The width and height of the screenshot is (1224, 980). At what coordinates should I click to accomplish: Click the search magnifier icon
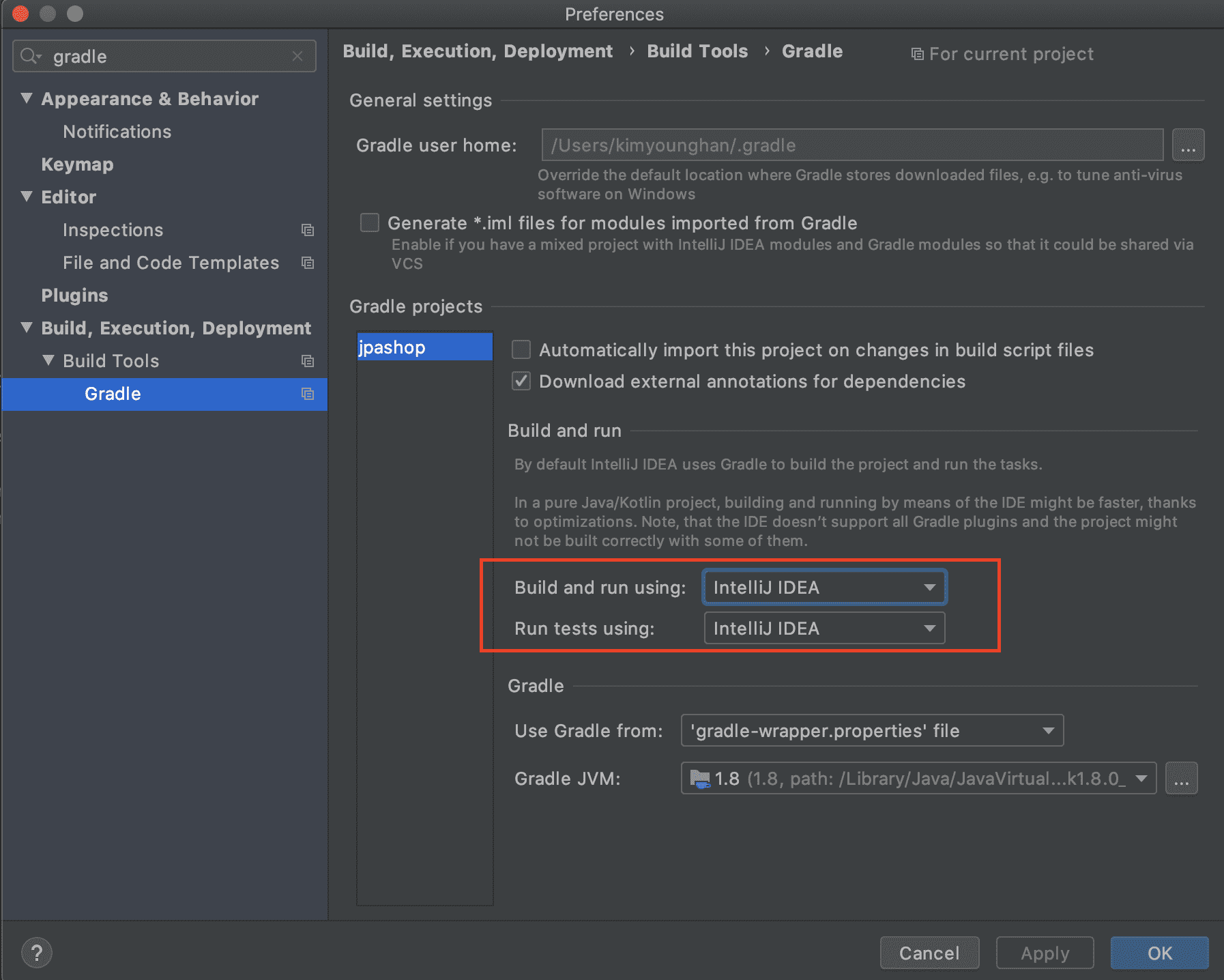click(29, 57)
